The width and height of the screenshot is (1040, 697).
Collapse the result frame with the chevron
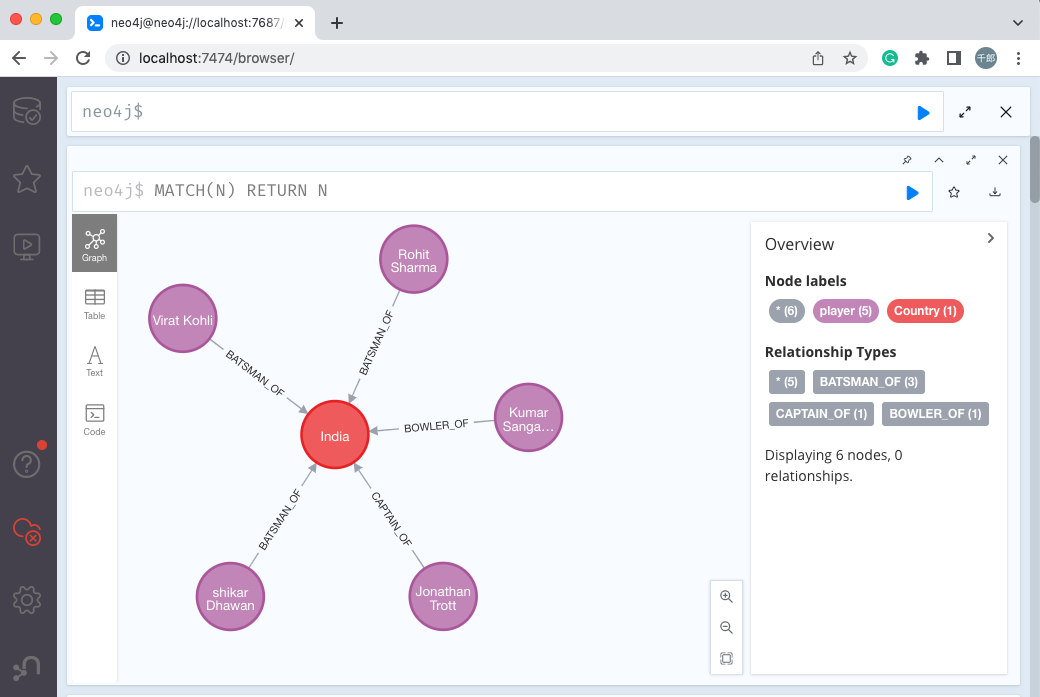click(x=939, y=160)
